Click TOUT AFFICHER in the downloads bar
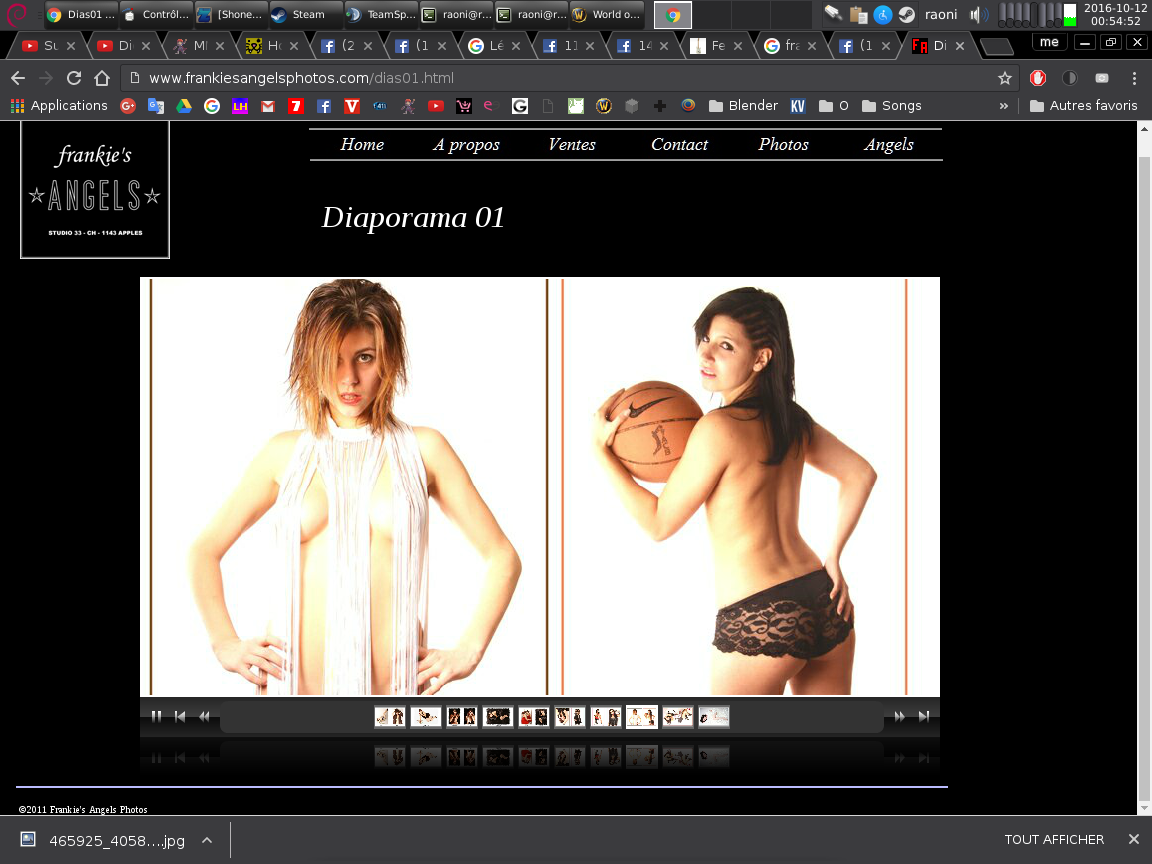The width and height of the screenshot is (1152, 864). click(x=1054, y=840)
